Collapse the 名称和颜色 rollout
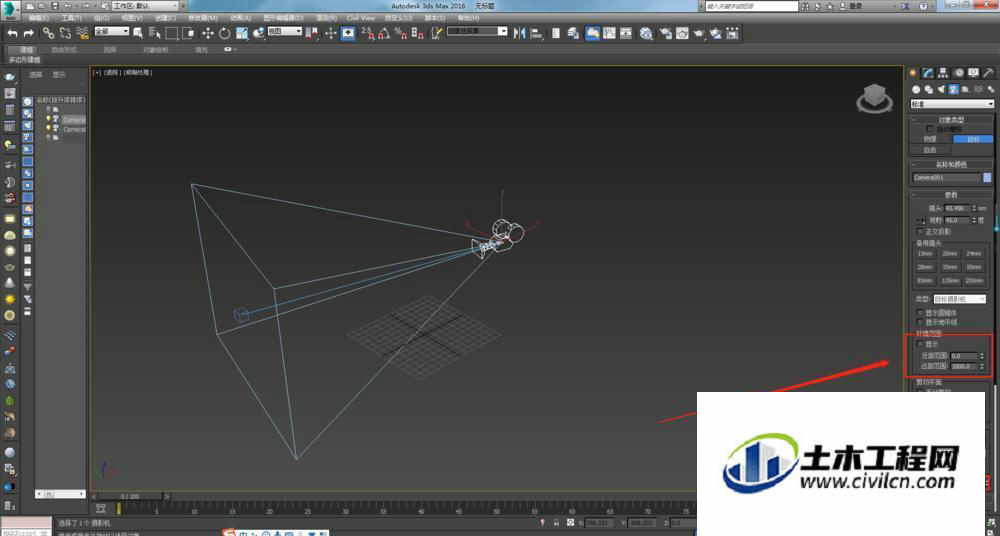1000x536 pixels. coord(951,164)
